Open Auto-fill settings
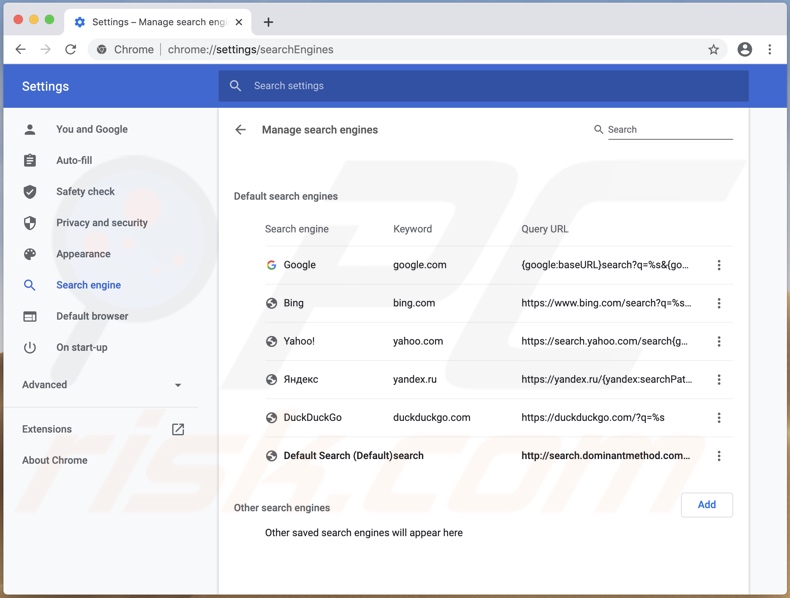 tap(74, 161)
